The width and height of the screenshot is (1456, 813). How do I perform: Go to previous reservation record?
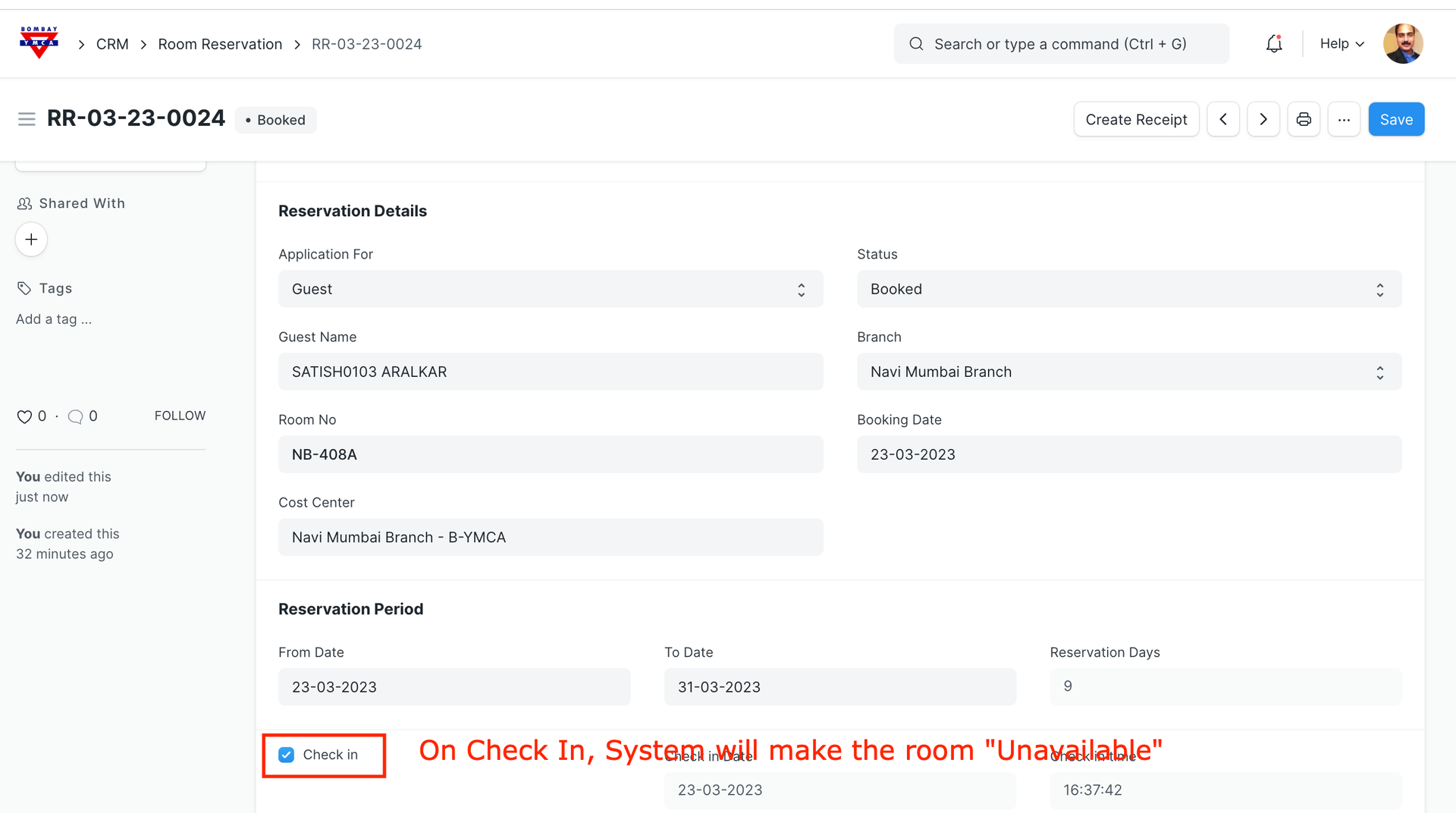point(1223,120)
